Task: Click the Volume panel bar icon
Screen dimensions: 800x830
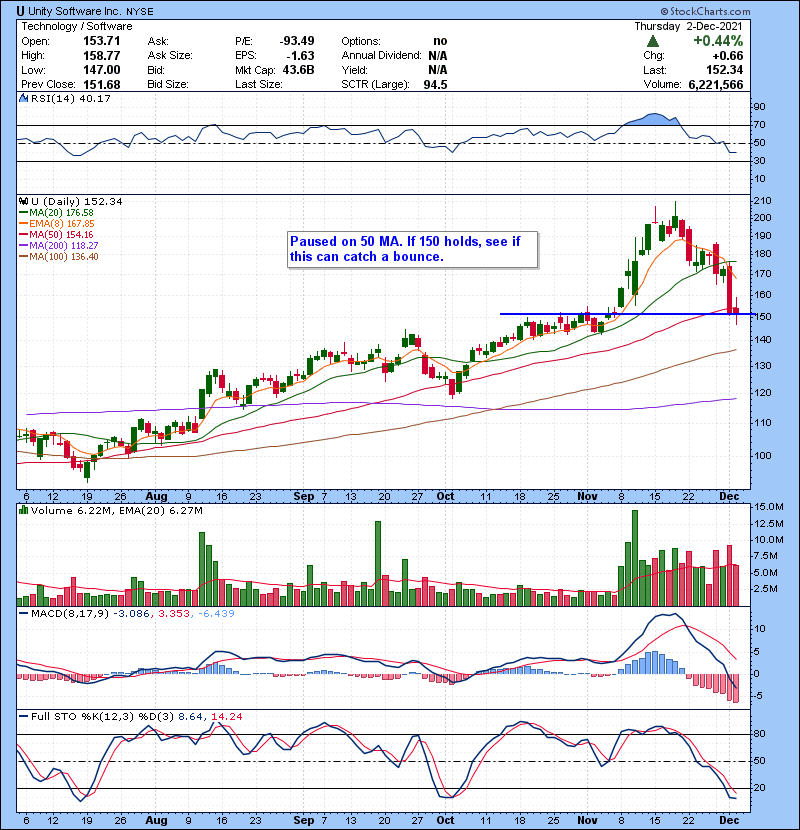Action: pyautogui.click(x=23, y=510)
